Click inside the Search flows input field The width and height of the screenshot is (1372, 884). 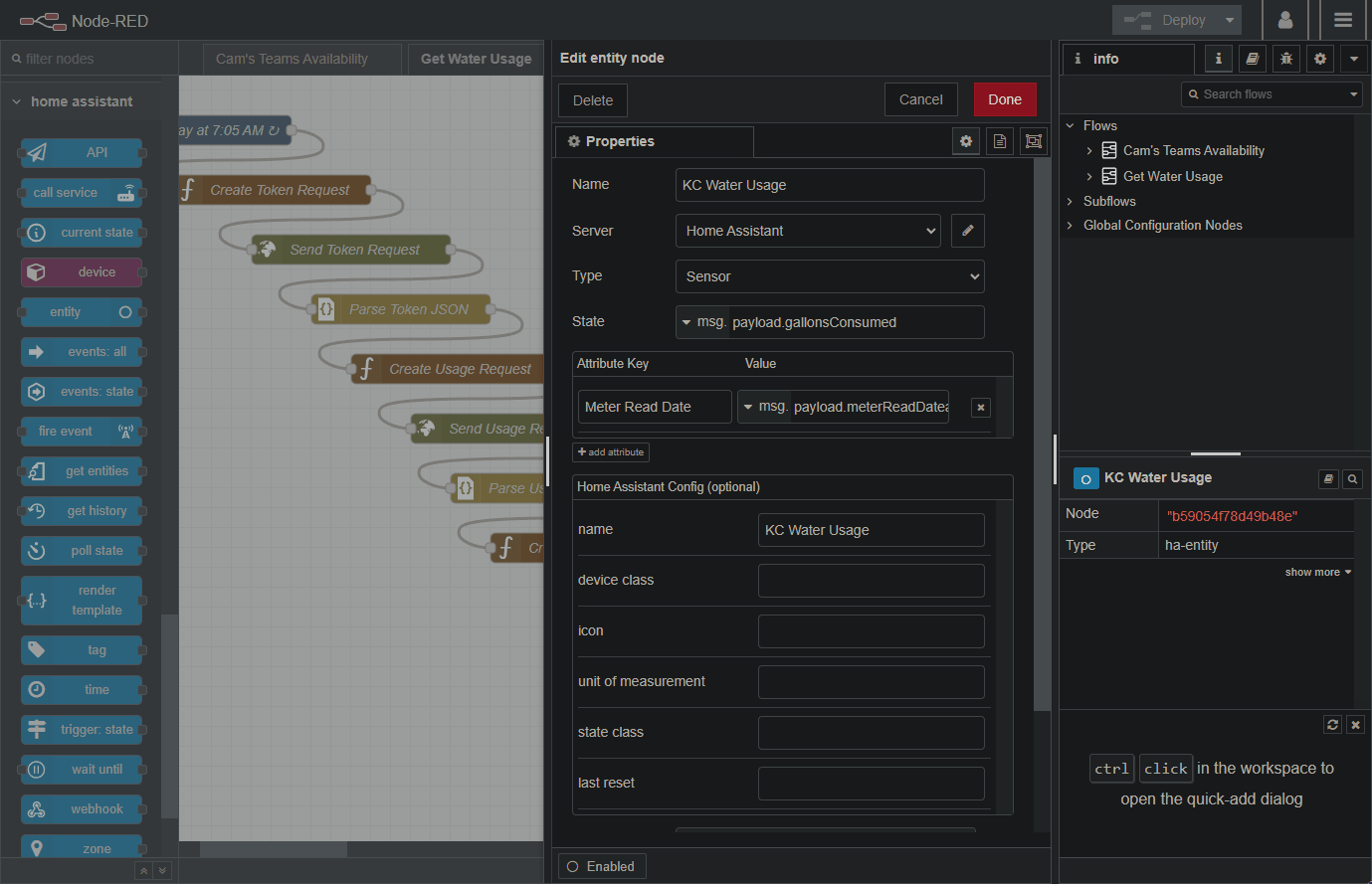pos(1264,93)
